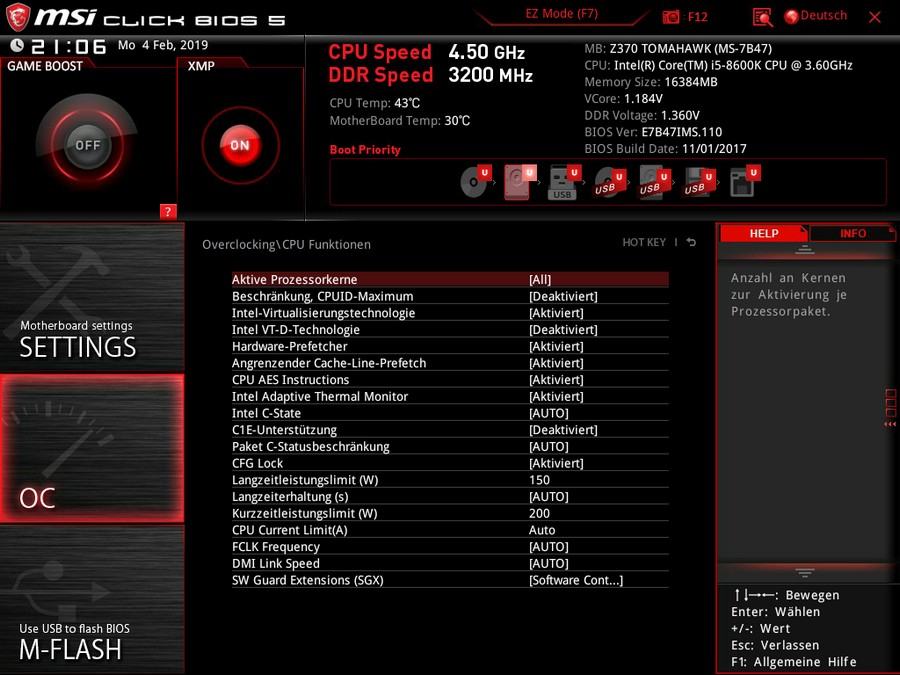Change Hardware-Prefetcher setting
Image resolution: width=900 pixels, height=675 pixels.
coord(450,346)
